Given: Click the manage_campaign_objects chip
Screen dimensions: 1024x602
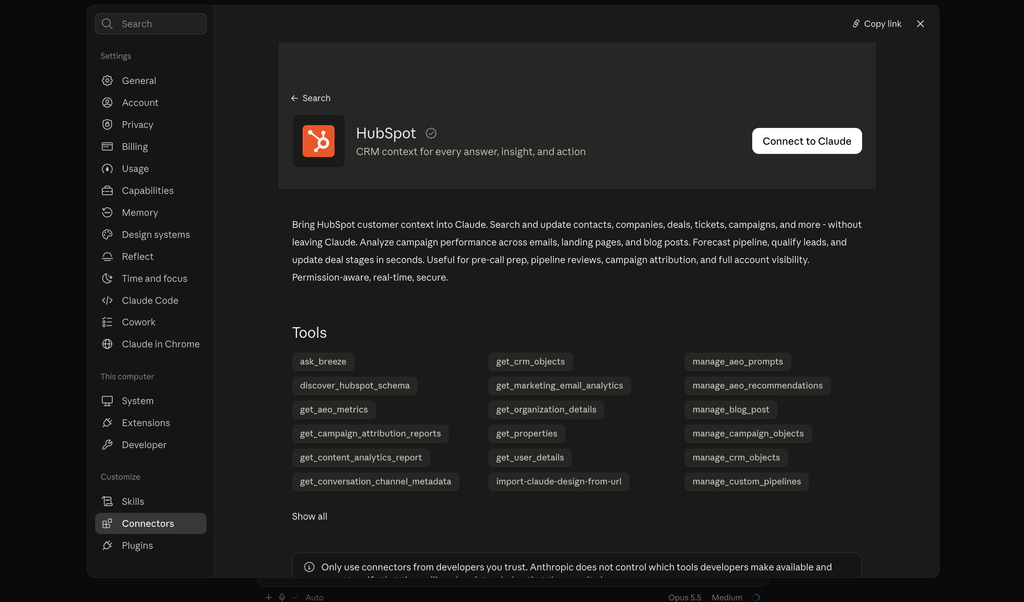Looking at the screenshot, I should 748,434.
